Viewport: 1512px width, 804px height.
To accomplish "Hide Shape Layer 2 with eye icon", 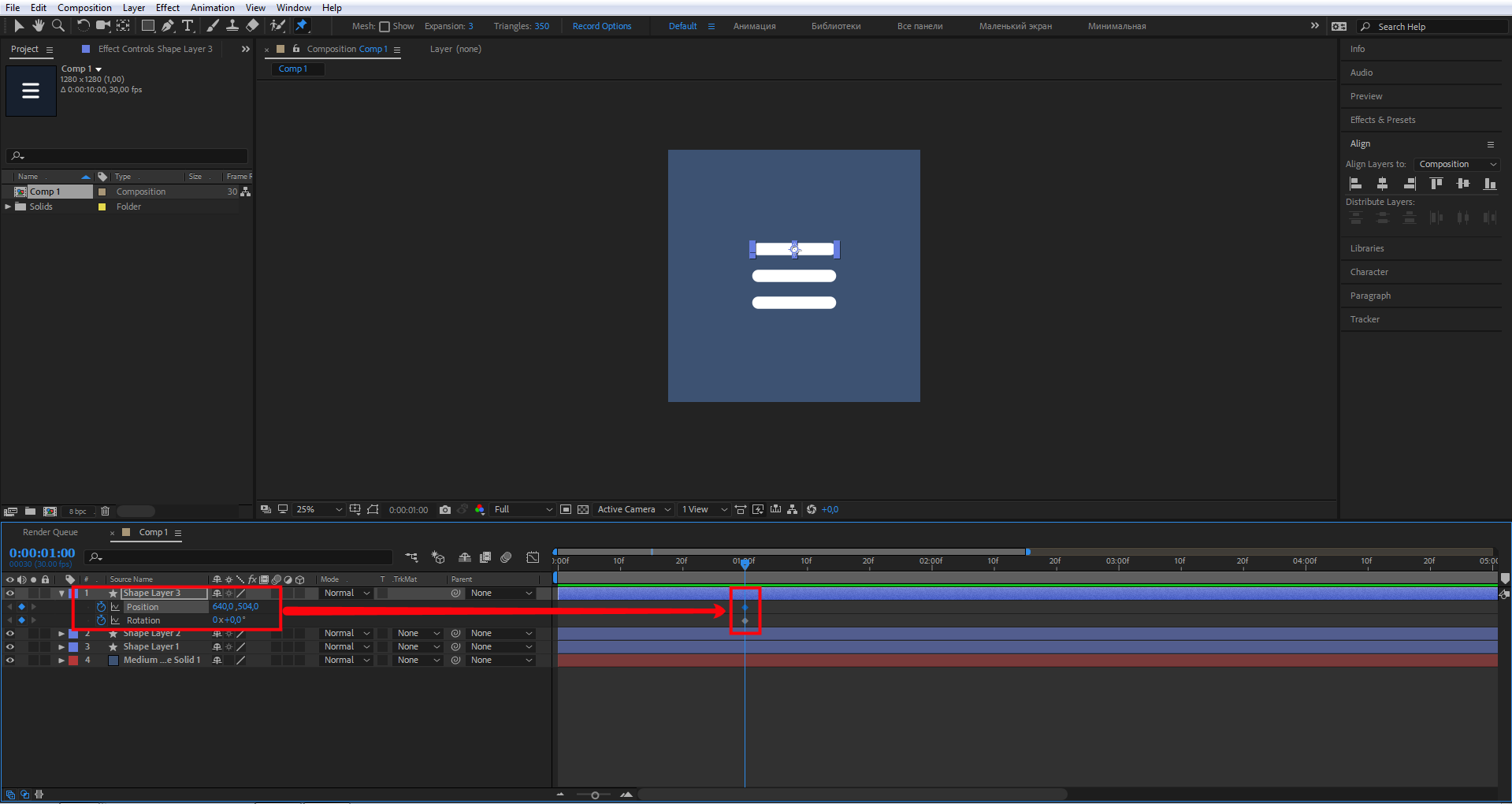I will coord(10,634).
